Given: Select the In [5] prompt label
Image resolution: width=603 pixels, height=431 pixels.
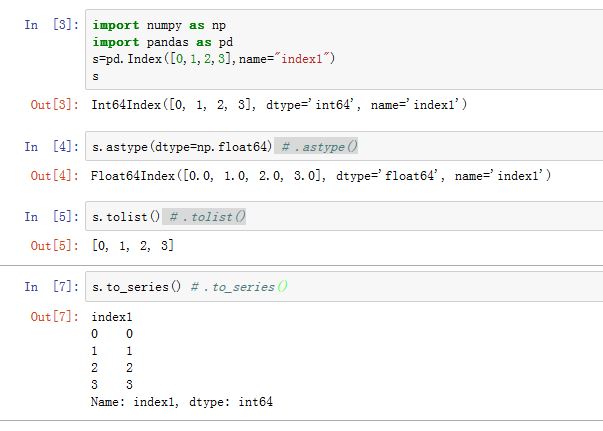Looking at the screenshot, I should point(51,217).
